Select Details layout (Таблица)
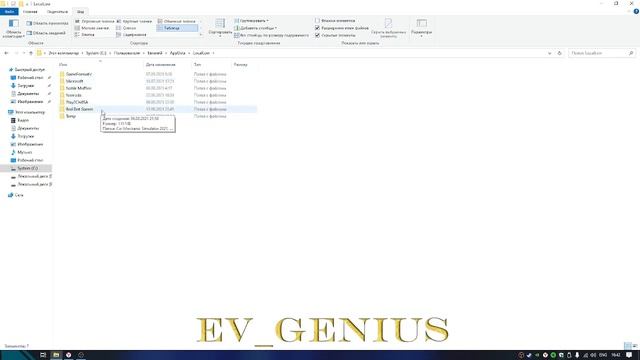The height and width of the screenshot is (360, 640). click(177, 28)
